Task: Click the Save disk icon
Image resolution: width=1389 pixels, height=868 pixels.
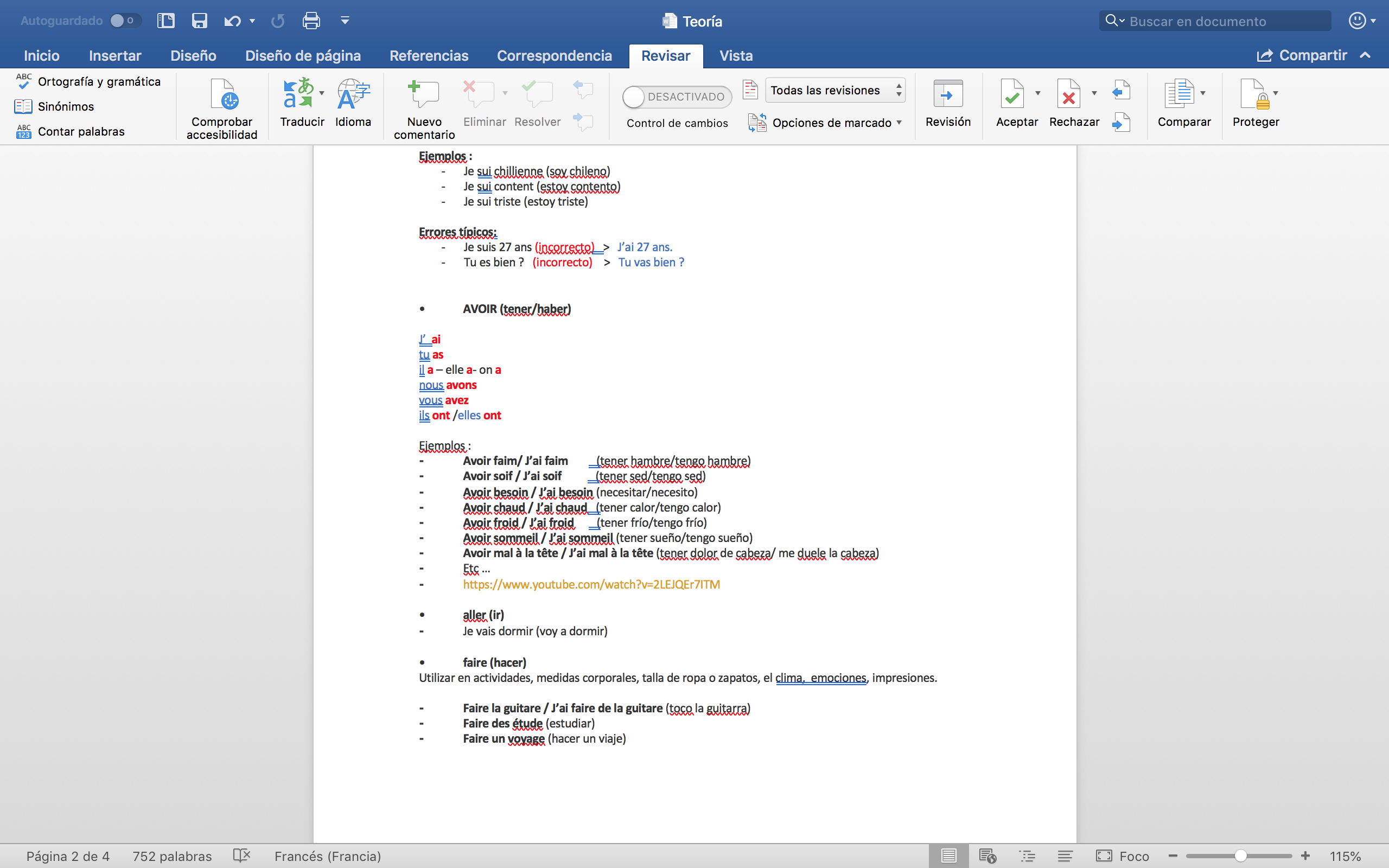Action: click(x=199, y=21)
